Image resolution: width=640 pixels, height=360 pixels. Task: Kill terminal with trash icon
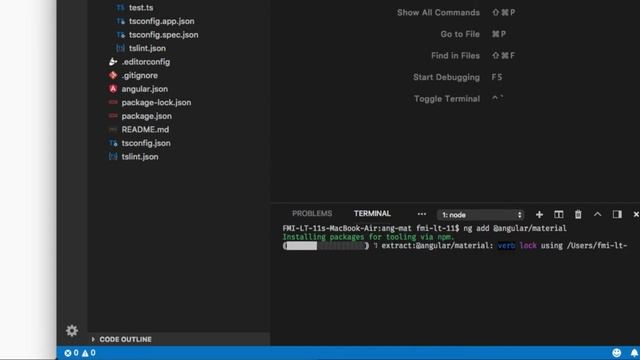578,215
